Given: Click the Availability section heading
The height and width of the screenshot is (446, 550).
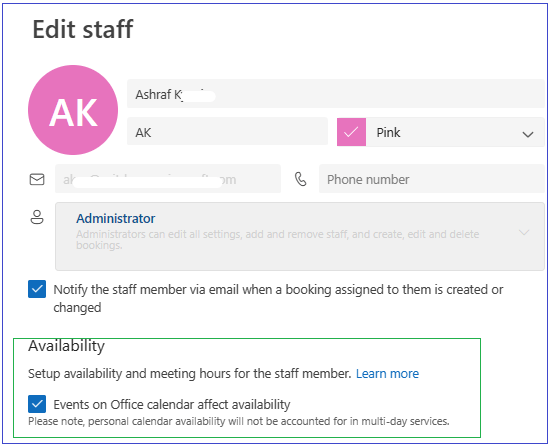Looking at the screenshot, I should [x=66, y=346].
